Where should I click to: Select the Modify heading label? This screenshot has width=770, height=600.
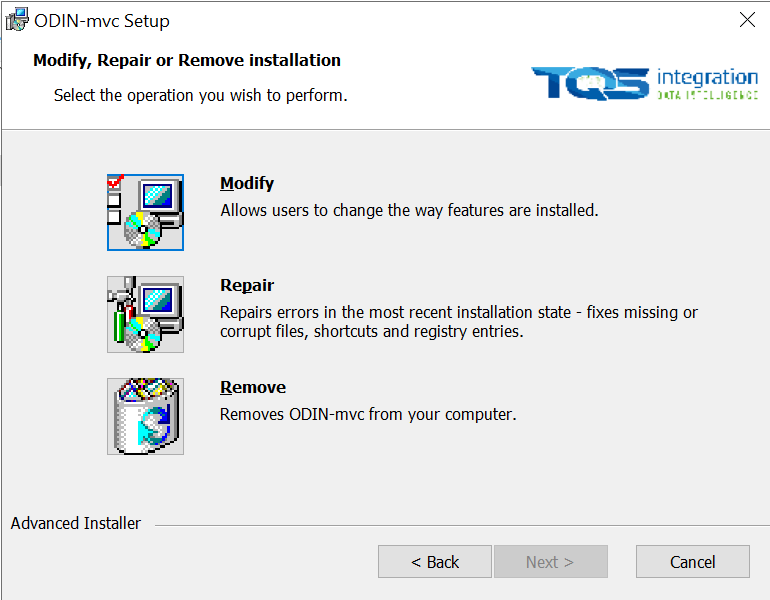(247, 184)
